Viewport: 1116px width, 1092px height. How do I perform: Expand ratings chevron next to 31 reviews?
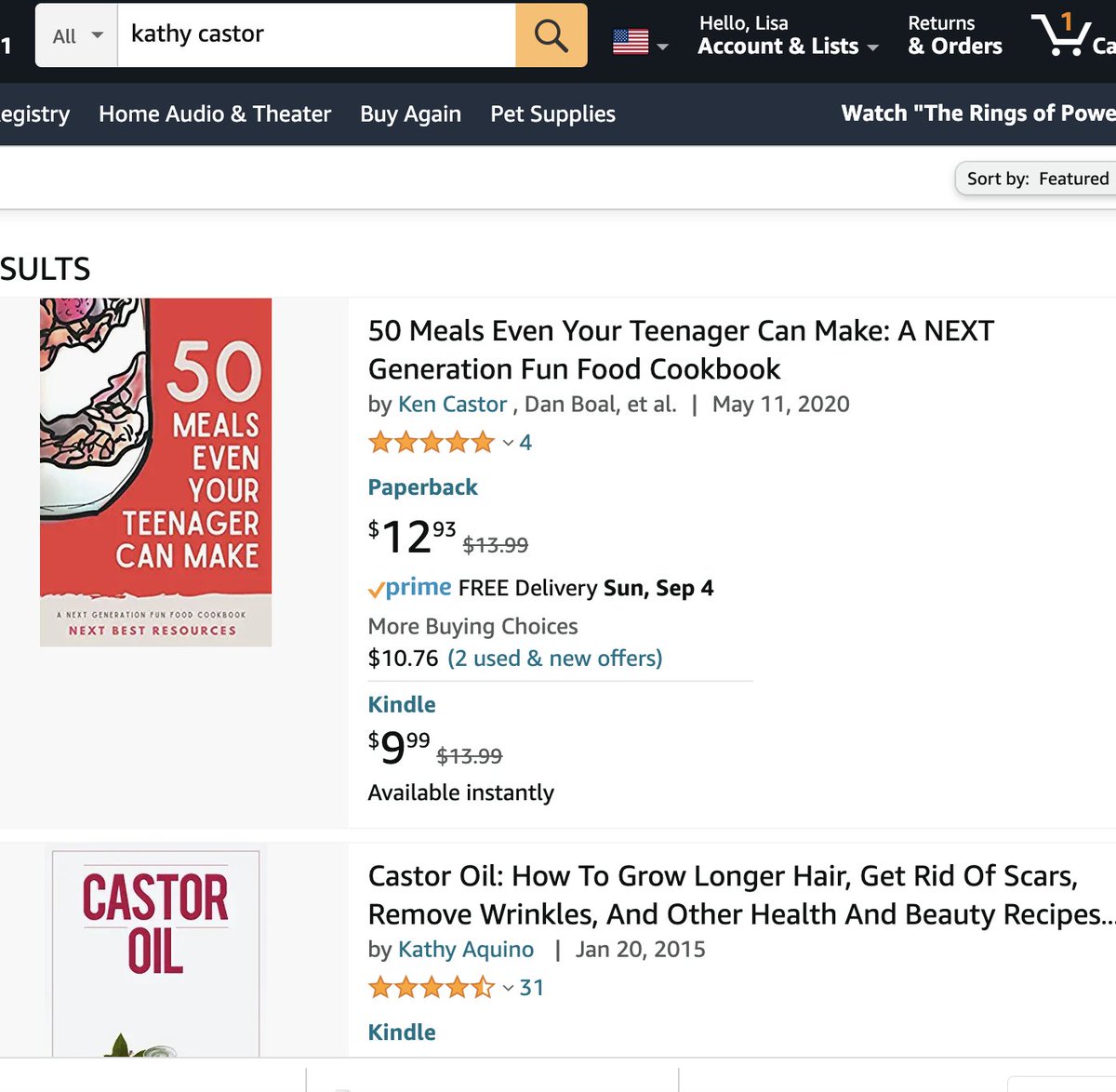coord(508,988)
